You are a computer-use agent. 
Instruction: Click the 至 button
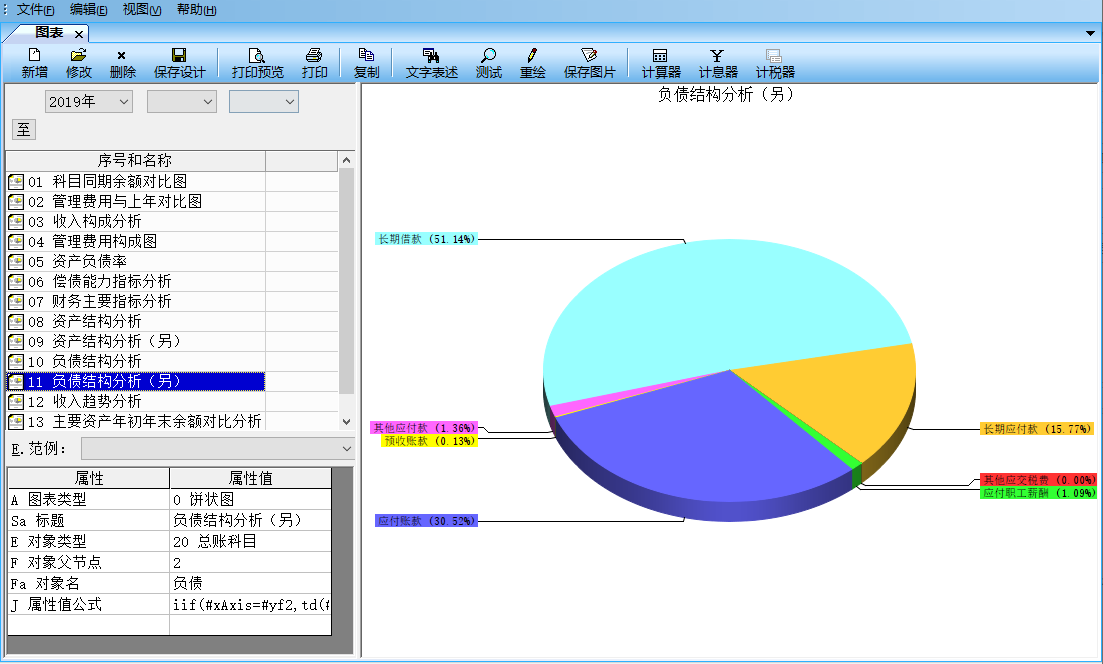(x=23, y=129)
